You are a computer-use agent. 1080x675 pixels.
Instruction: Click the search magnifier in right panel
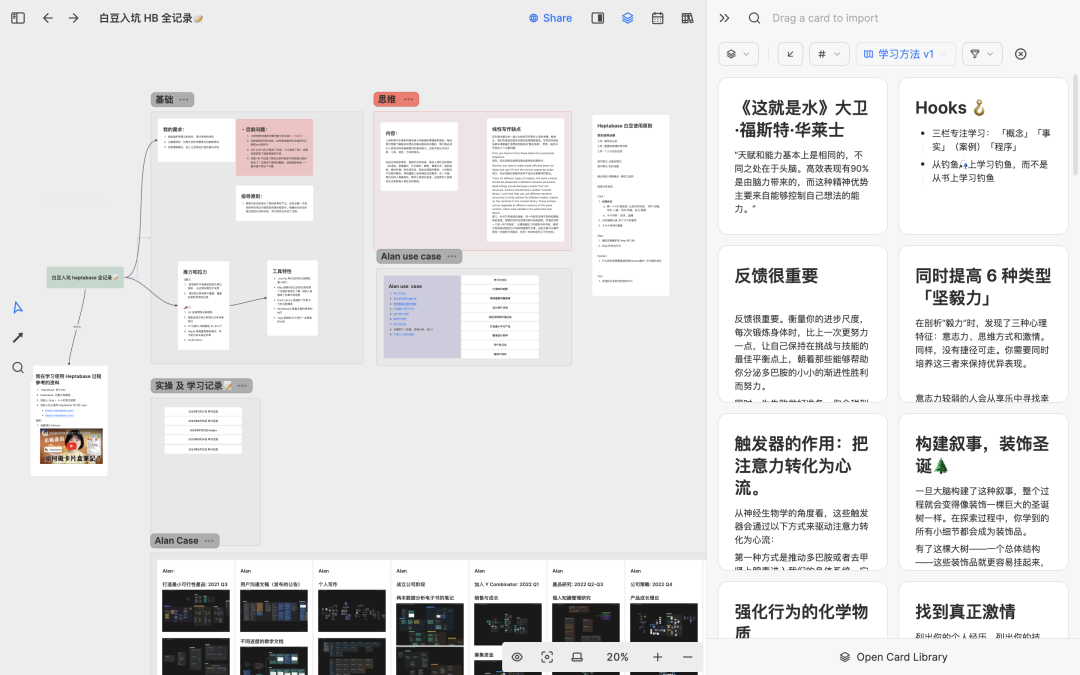[x=754, y=18]
